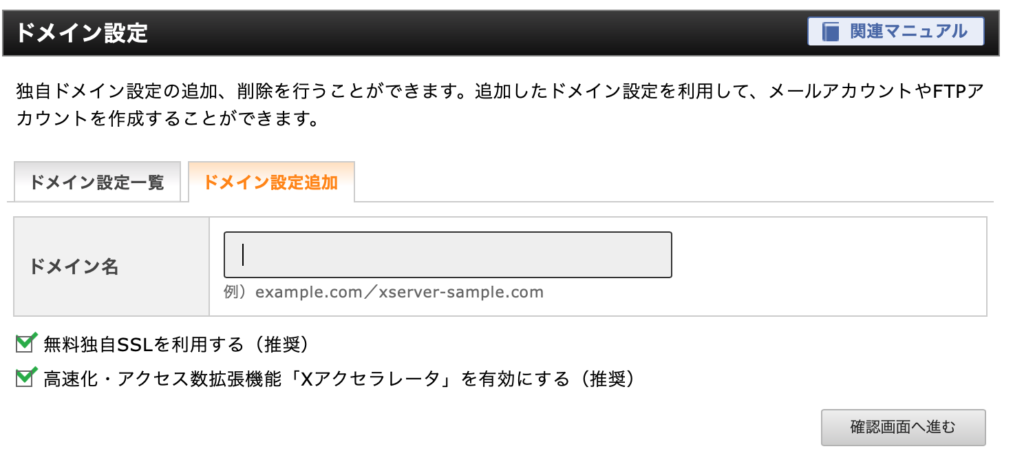Viewport: 1024px width, 471px height.
Task: Click the ドメイン名 row label cell
Action: 112,267
